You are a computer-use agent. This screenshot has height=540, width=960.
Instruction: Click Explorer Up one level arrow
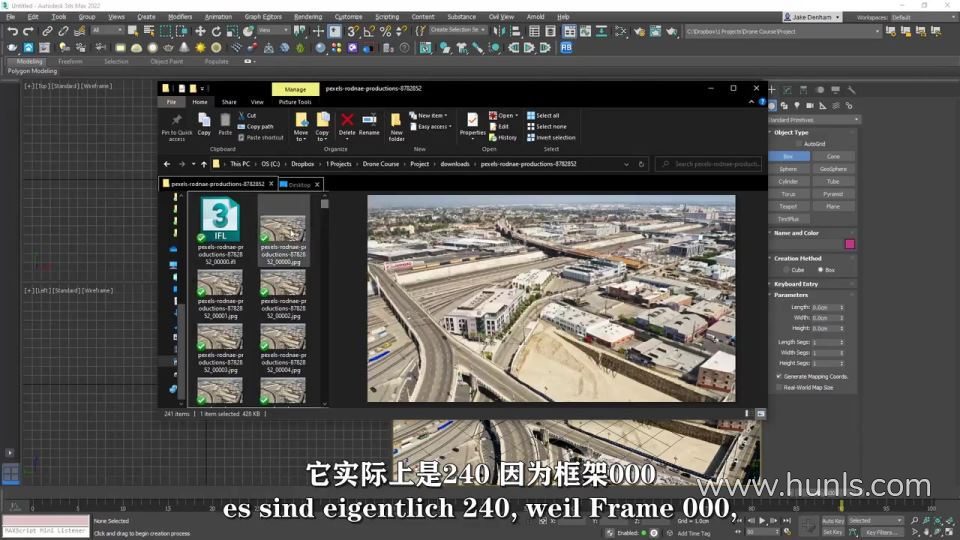click(204, 164)
